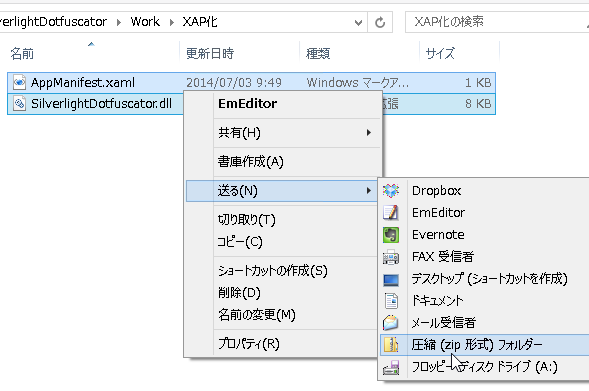Screen dimensions: 589x391
Task: Click the Evernote elephant icon
Action: coord(391,235)
